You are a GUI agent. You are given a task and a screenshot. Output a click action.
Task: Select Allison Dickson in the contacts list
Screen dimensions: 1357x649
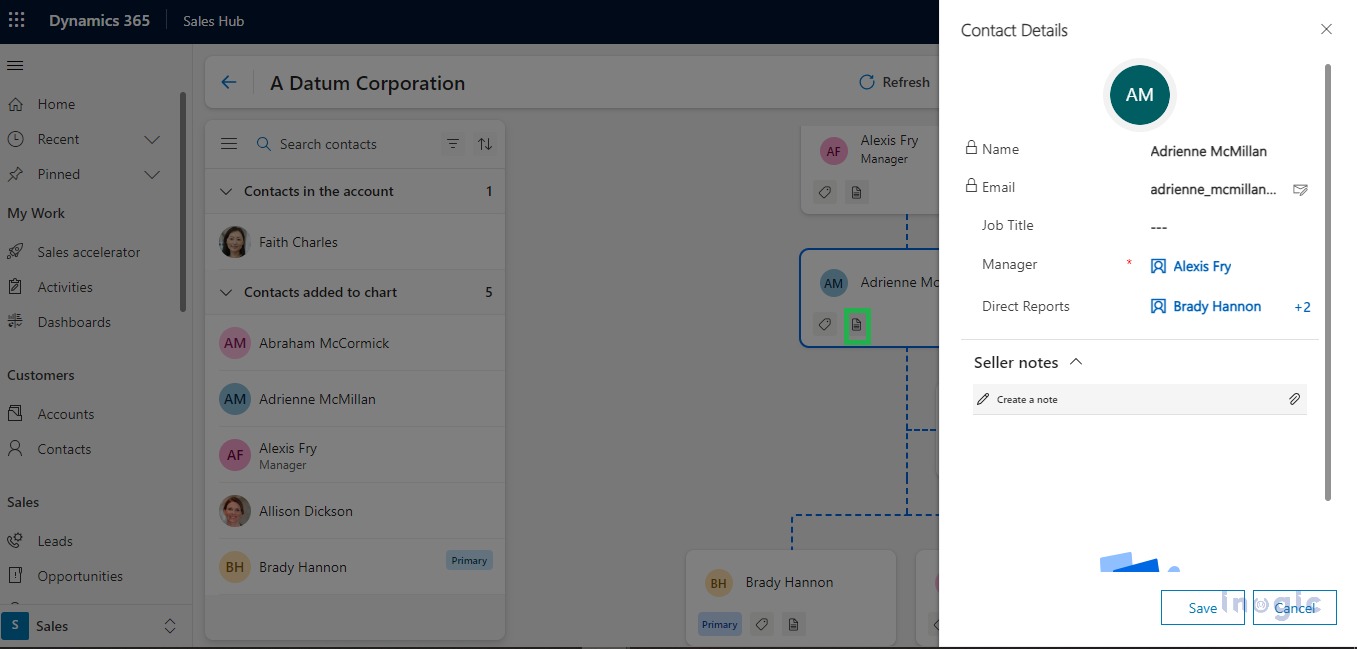click(355, 511)
